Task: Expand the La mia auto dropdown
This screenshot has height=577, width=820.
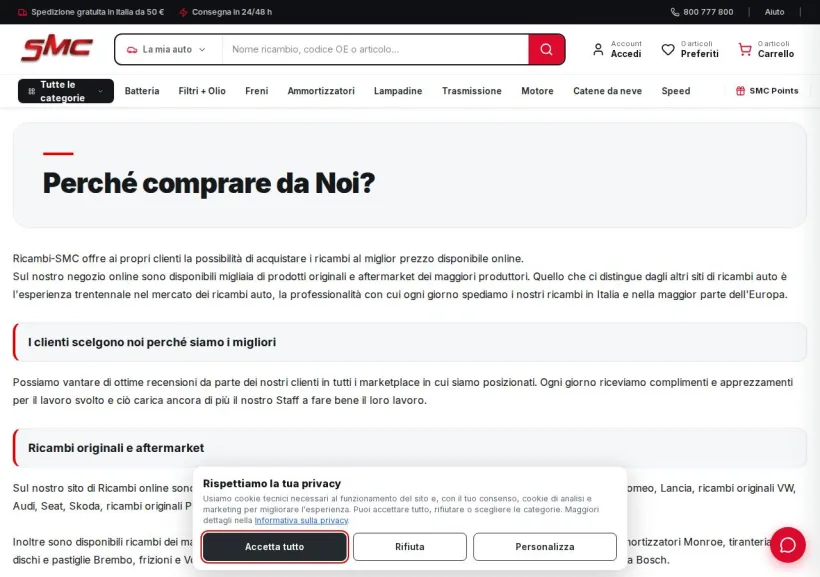Action: 168,49
